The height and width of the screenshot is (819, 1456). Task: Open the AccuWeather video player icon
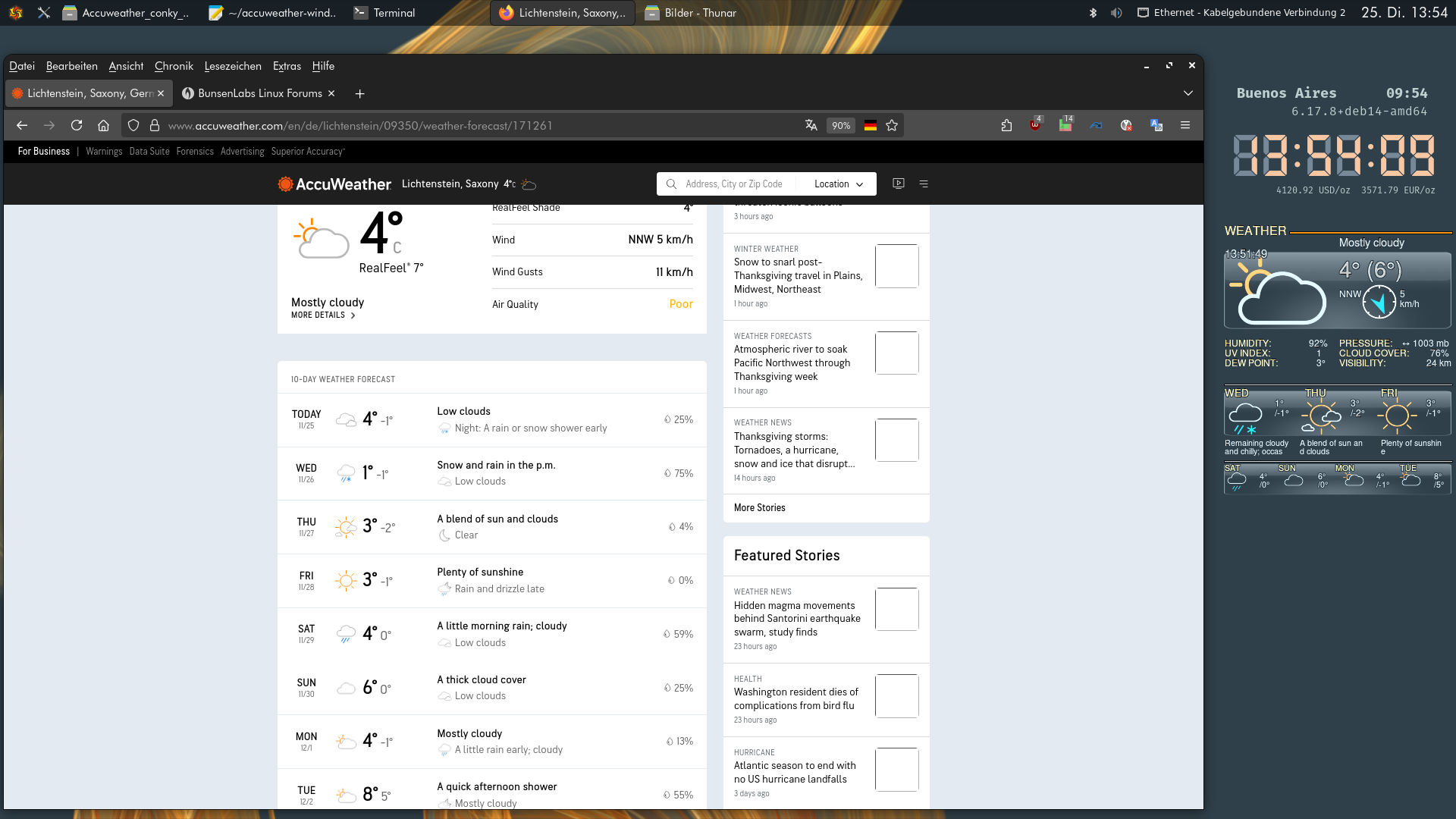[x=899, y=184]
